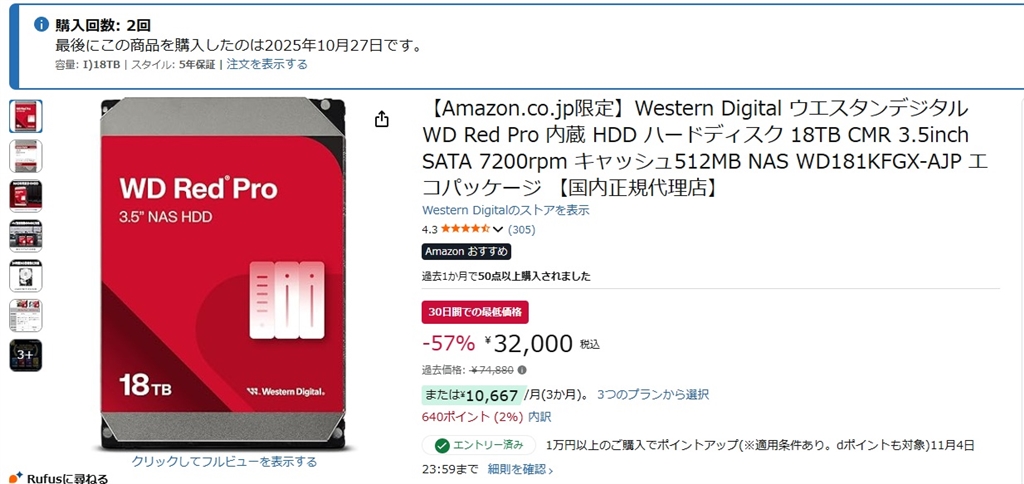Image resolution: width=1024 pixels, height=484 pixels.
Task: Select the first product thumbnail
Action: click(25, 116)
